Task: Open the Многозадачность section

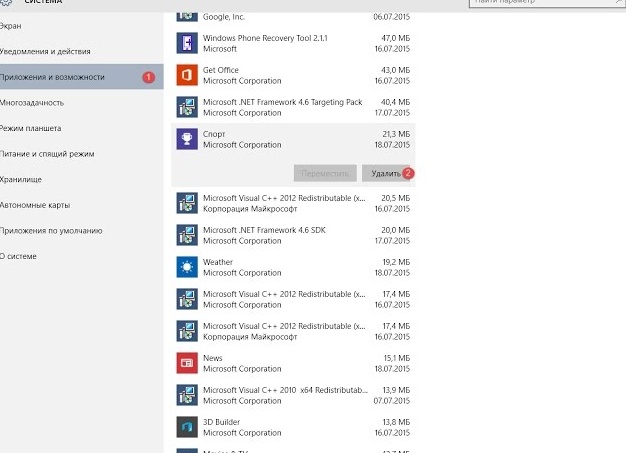Action: point(81,103)
